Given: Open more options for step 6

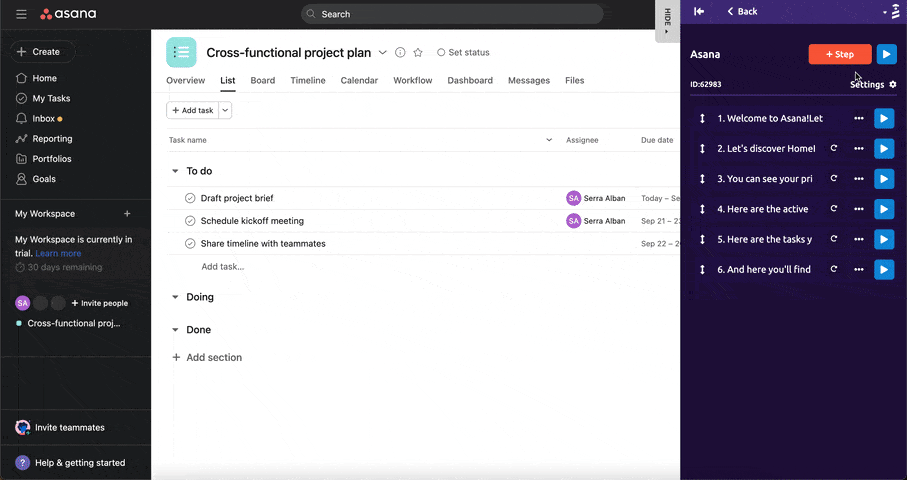Looking at the screenshot, I should point(859,269).
